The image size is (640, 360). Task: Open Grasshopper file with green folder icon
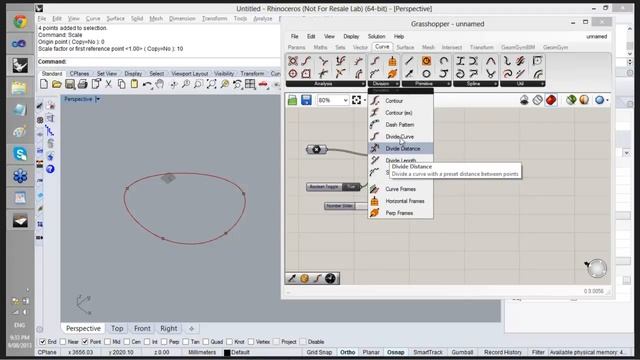(292, 100)
